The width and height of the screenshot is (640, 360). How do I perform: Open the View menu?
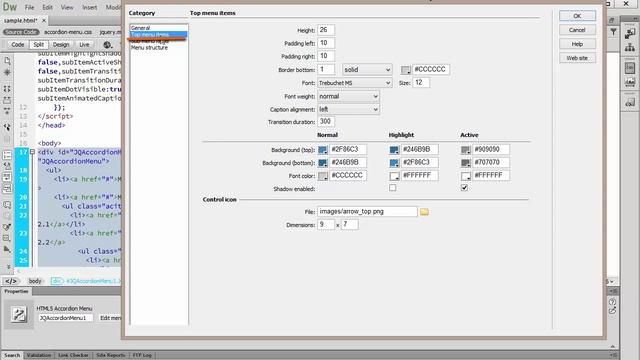coord(67,7)
